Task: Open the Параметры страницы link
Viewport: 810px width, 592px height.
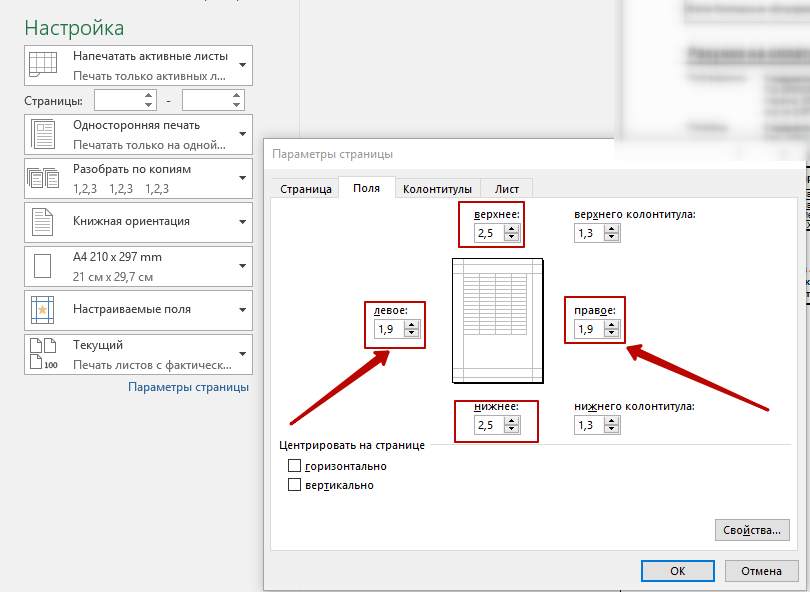Action: [188, 387]
